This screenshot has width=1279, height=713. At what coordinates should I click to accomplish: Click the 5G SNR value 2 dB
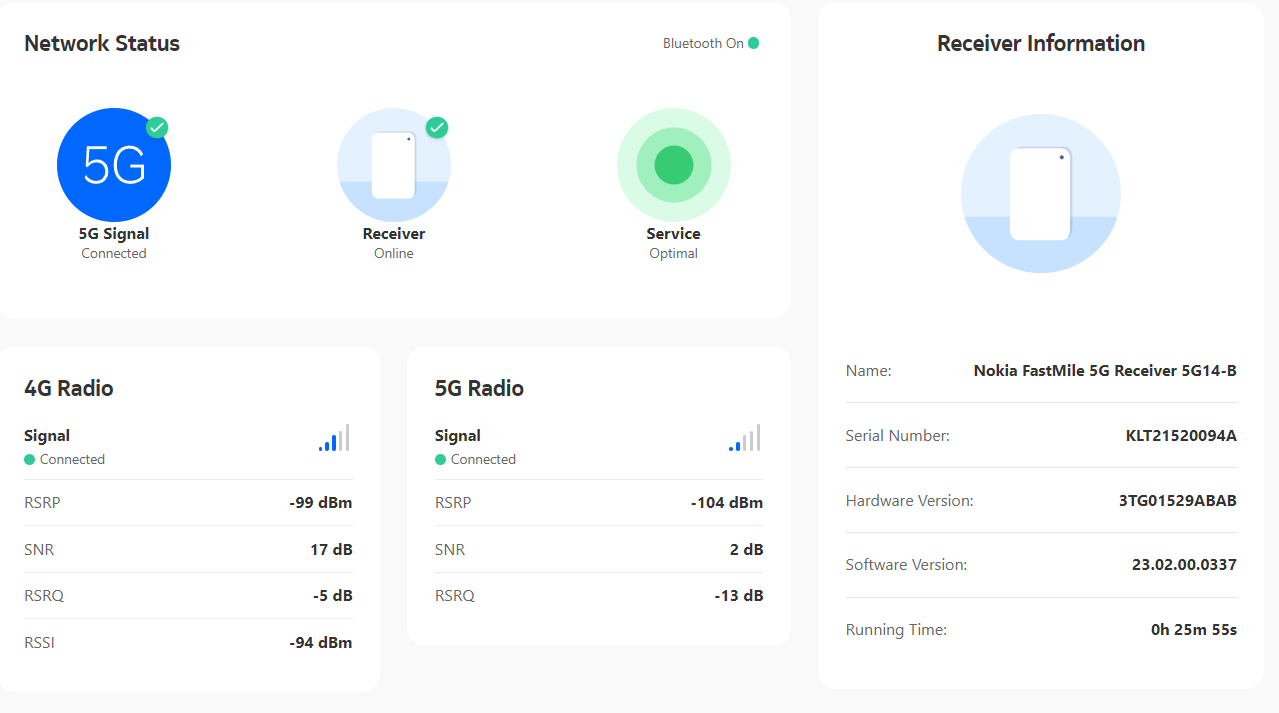(746, 549)
